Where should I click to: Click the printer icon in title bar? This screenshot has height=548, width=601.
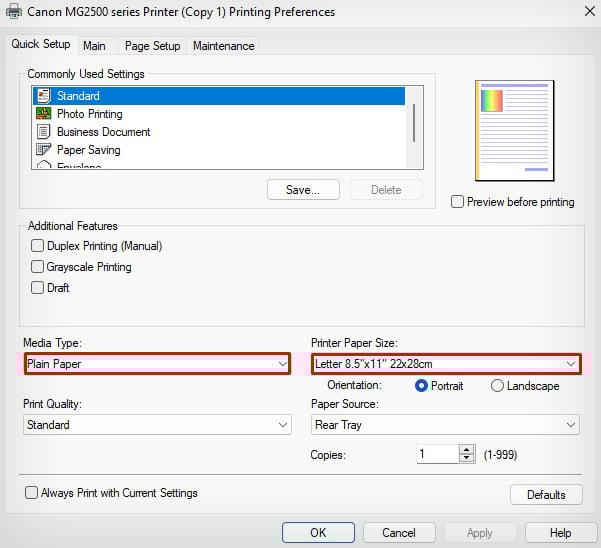coord(14,11)
